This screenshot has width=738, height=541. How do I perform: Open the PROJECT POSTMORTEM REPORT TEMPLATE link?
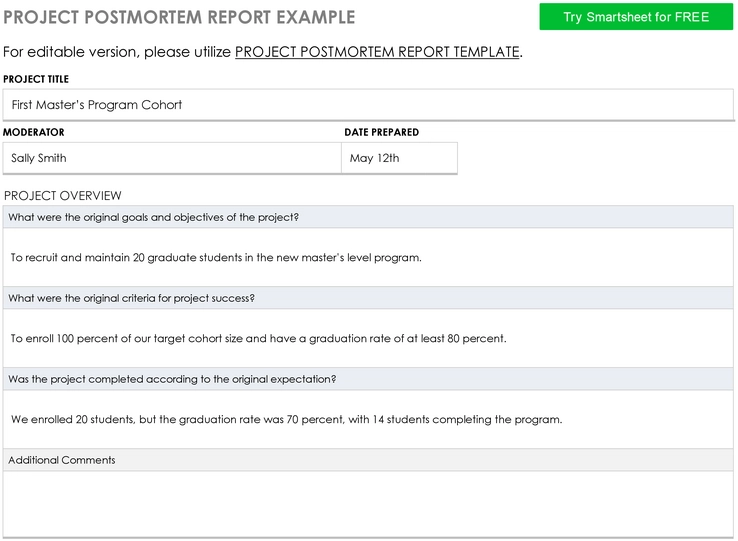point(377,52)
